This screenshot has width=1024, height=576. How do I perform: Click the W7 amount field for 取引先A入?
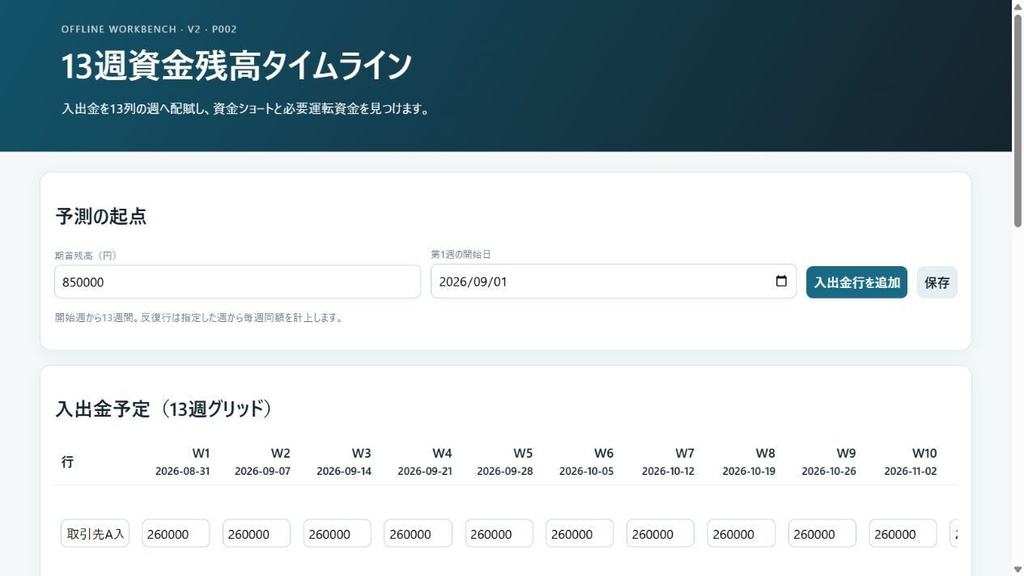(x=660, y=534)
